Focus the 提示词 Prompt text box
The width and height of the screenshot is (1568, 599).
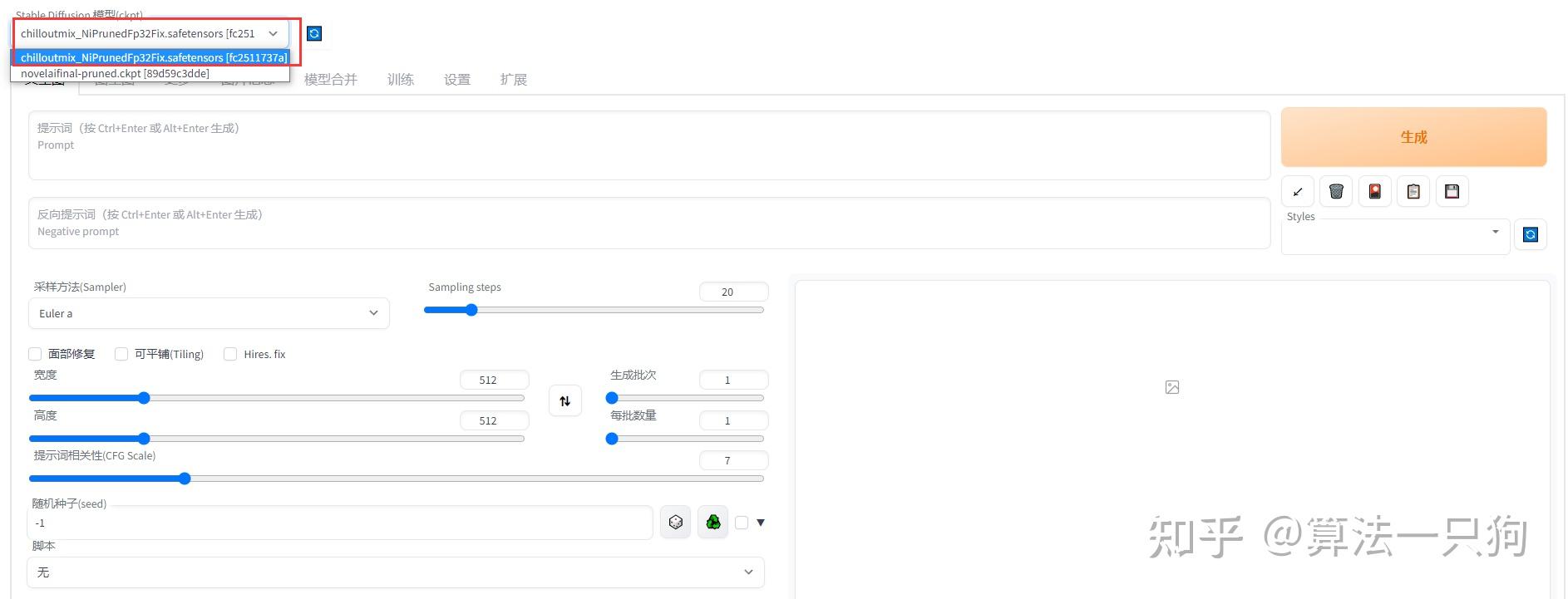pyautogui.click(x=649, y=145)
